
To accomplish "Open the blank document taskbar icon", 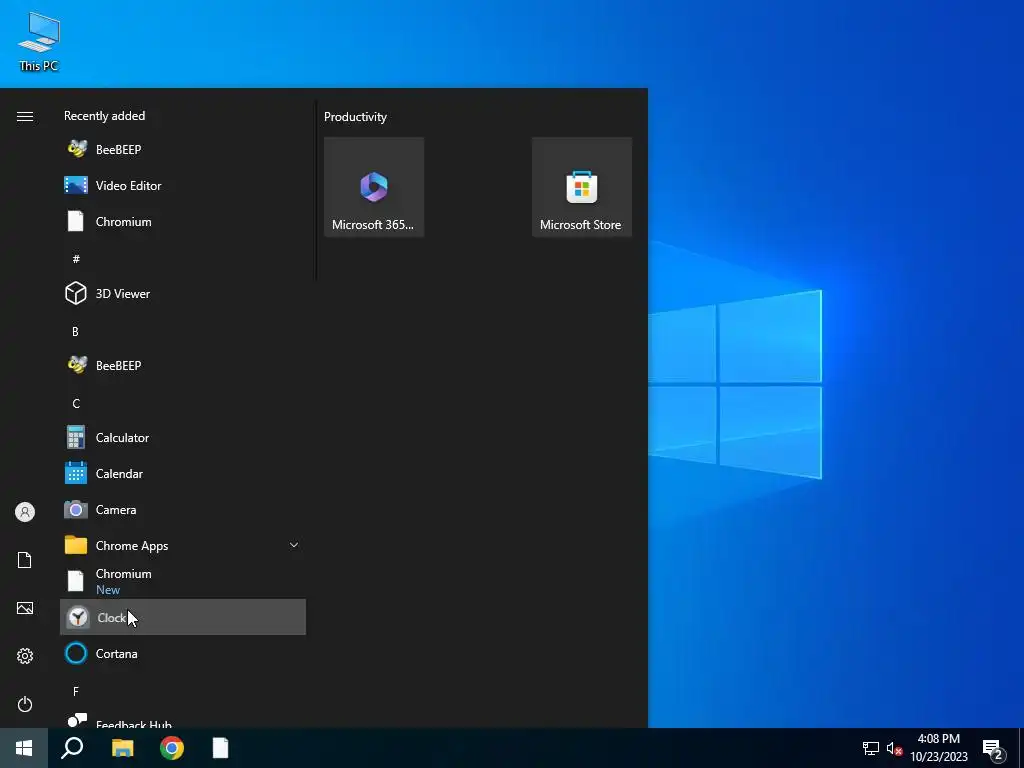I will (x=221, y=748).
